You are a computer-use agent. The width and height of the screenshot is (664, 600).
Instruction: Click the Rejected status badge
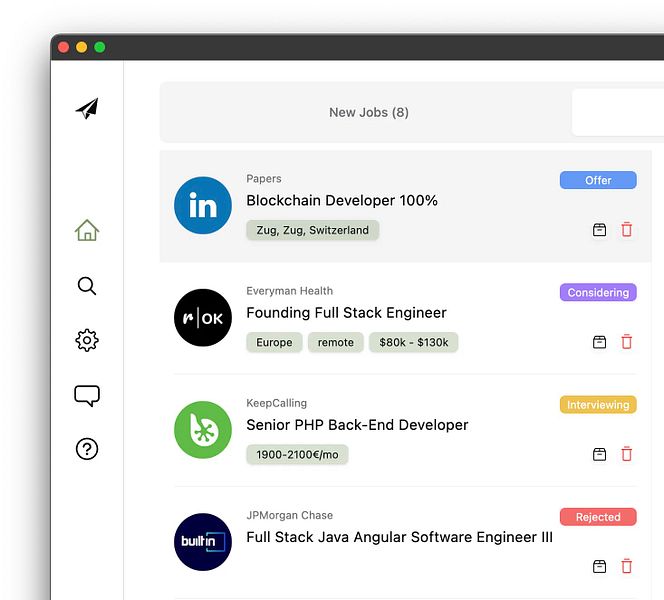point(598,517)
